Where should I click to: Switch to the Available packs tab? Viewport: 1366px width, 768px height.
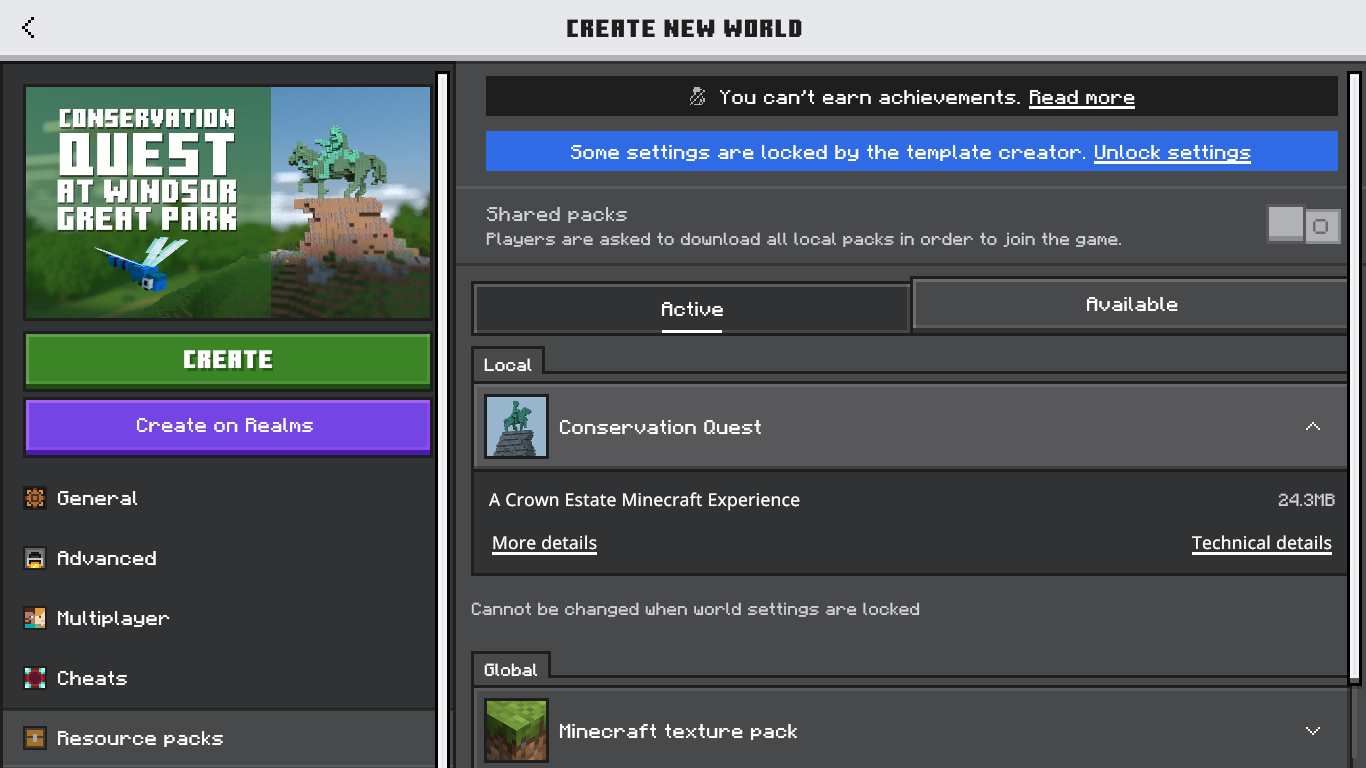coord(1131,304)
